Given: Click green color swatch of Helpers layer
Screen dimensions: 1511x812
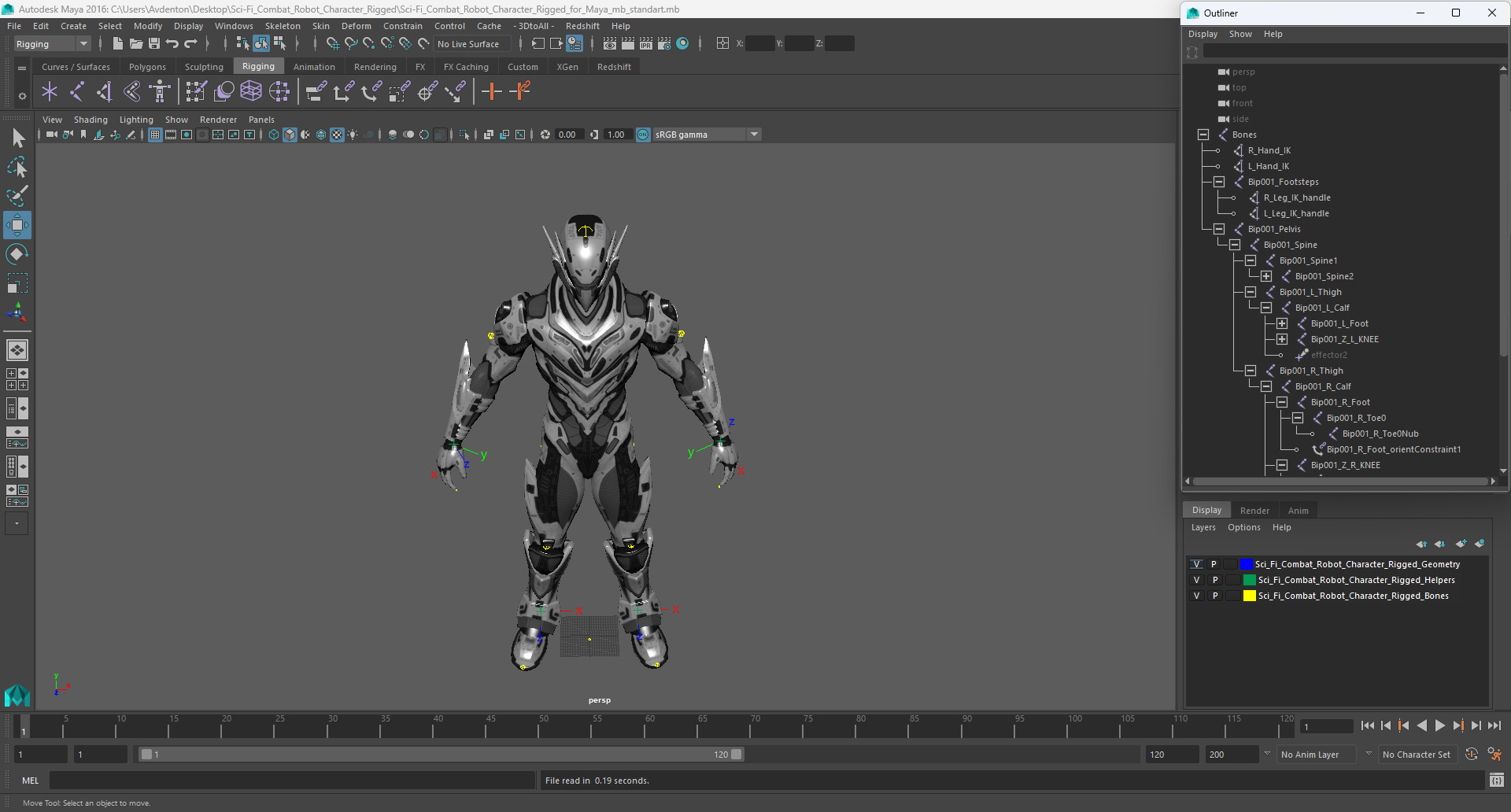Looking at the screenshot, I should point(1249,580).
